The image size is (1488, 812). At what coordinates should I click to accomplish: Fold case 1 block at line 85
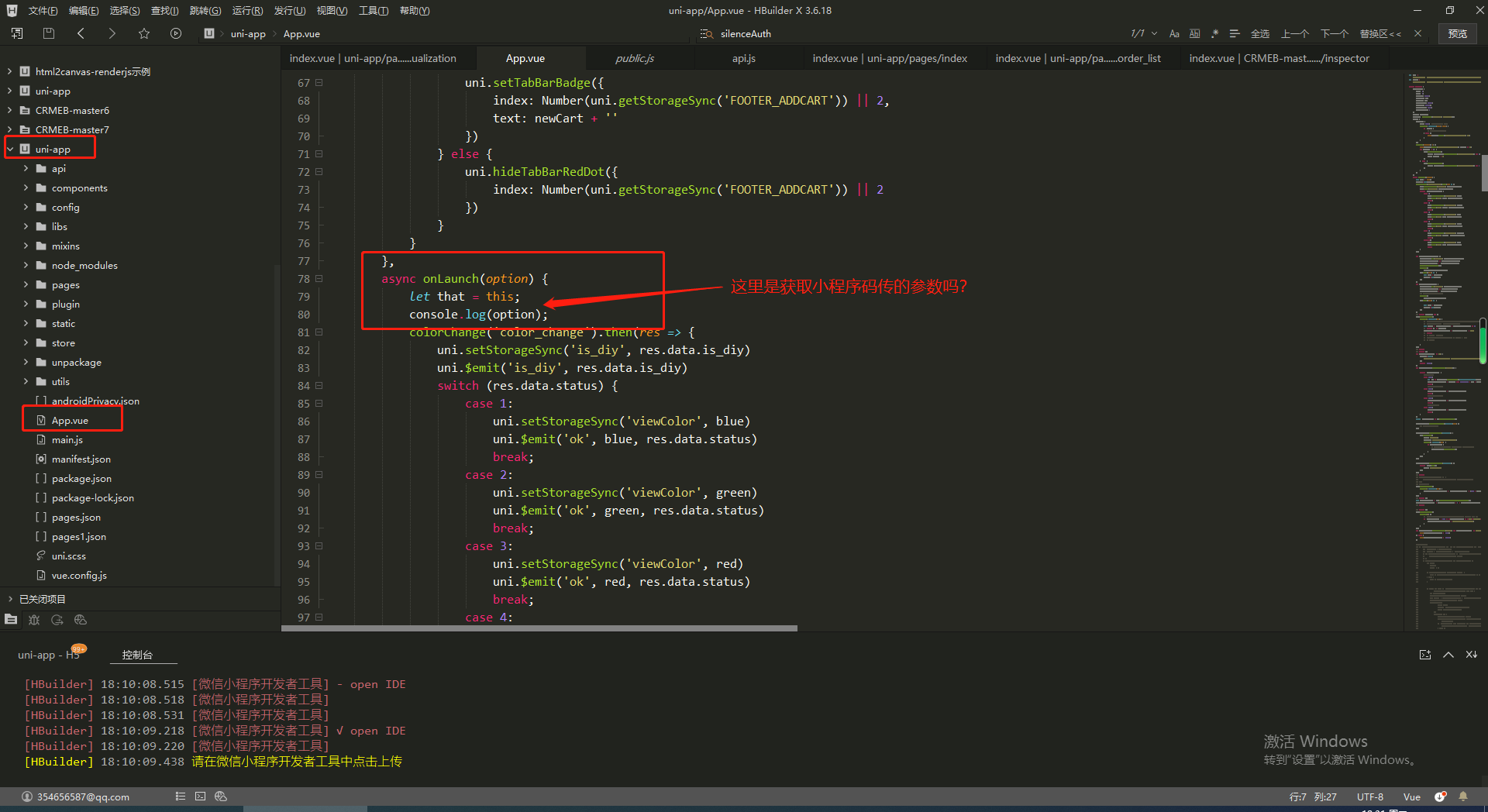[x=319, y=403]
